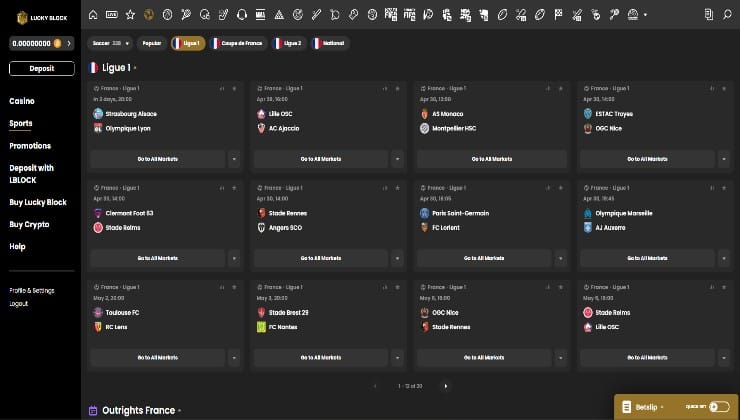
Task: Open the Soccer sport dropdown
Action: [110, 43]
